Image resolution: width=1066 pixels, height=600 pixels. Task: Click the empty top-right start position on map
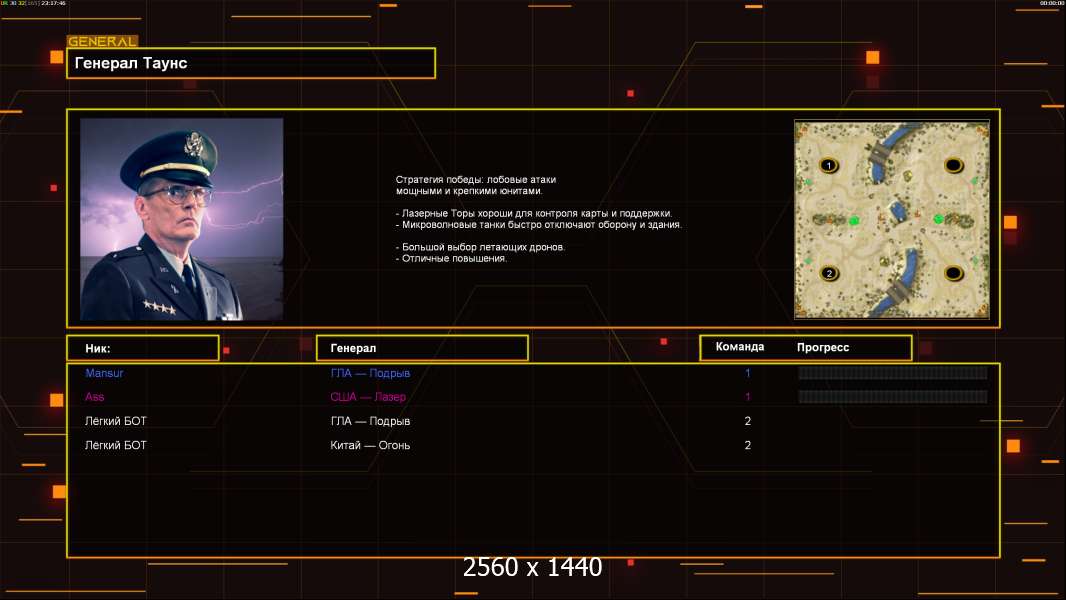(954, 165)
